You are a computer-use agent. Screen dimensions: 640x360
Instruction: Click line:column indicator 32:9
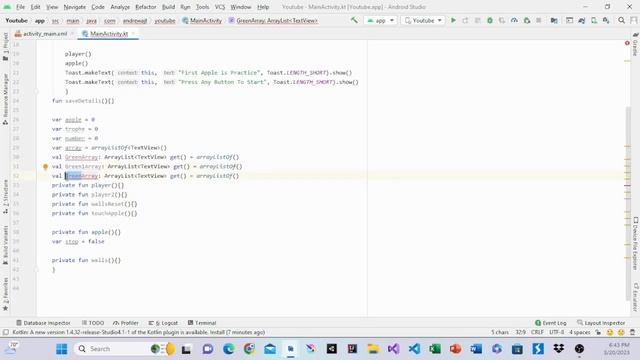[520, 332]
